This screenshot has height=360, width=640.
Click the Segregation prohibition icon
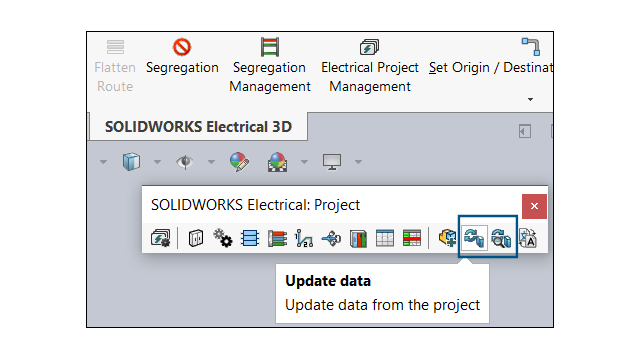pos(182,47)
